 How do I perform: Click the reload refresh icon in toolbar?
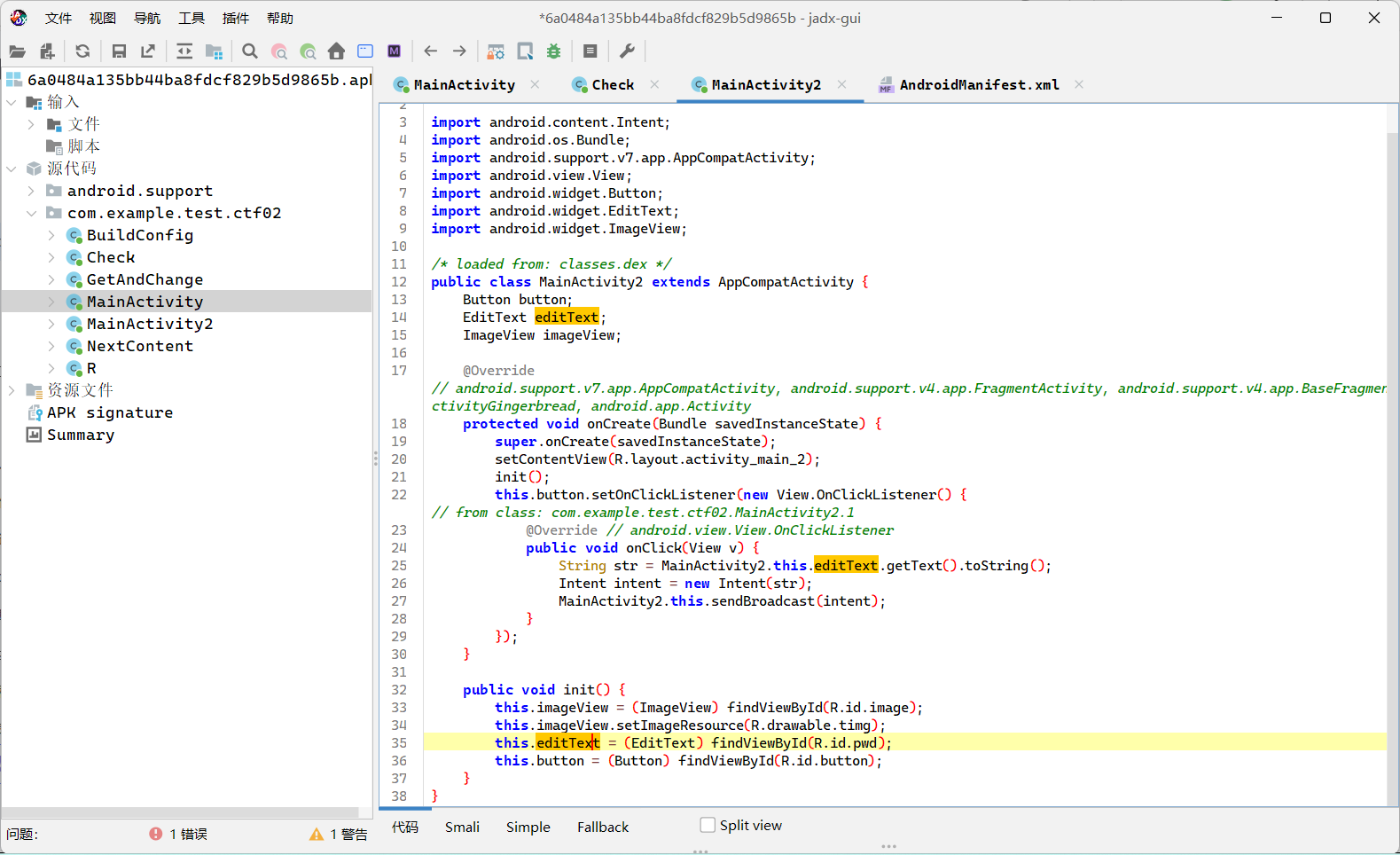pyautogui.click(x=82, y=51)
